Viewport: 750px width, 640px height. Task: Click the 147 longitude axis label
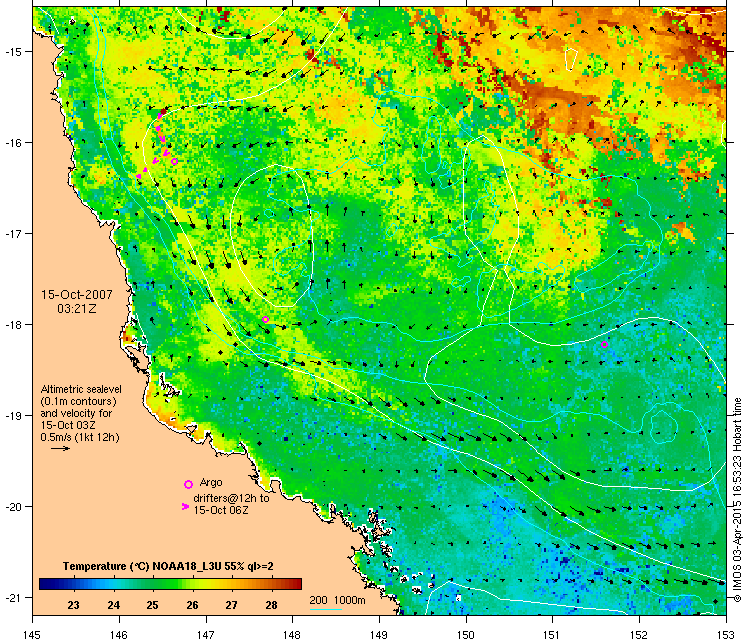tap(206, 634)
